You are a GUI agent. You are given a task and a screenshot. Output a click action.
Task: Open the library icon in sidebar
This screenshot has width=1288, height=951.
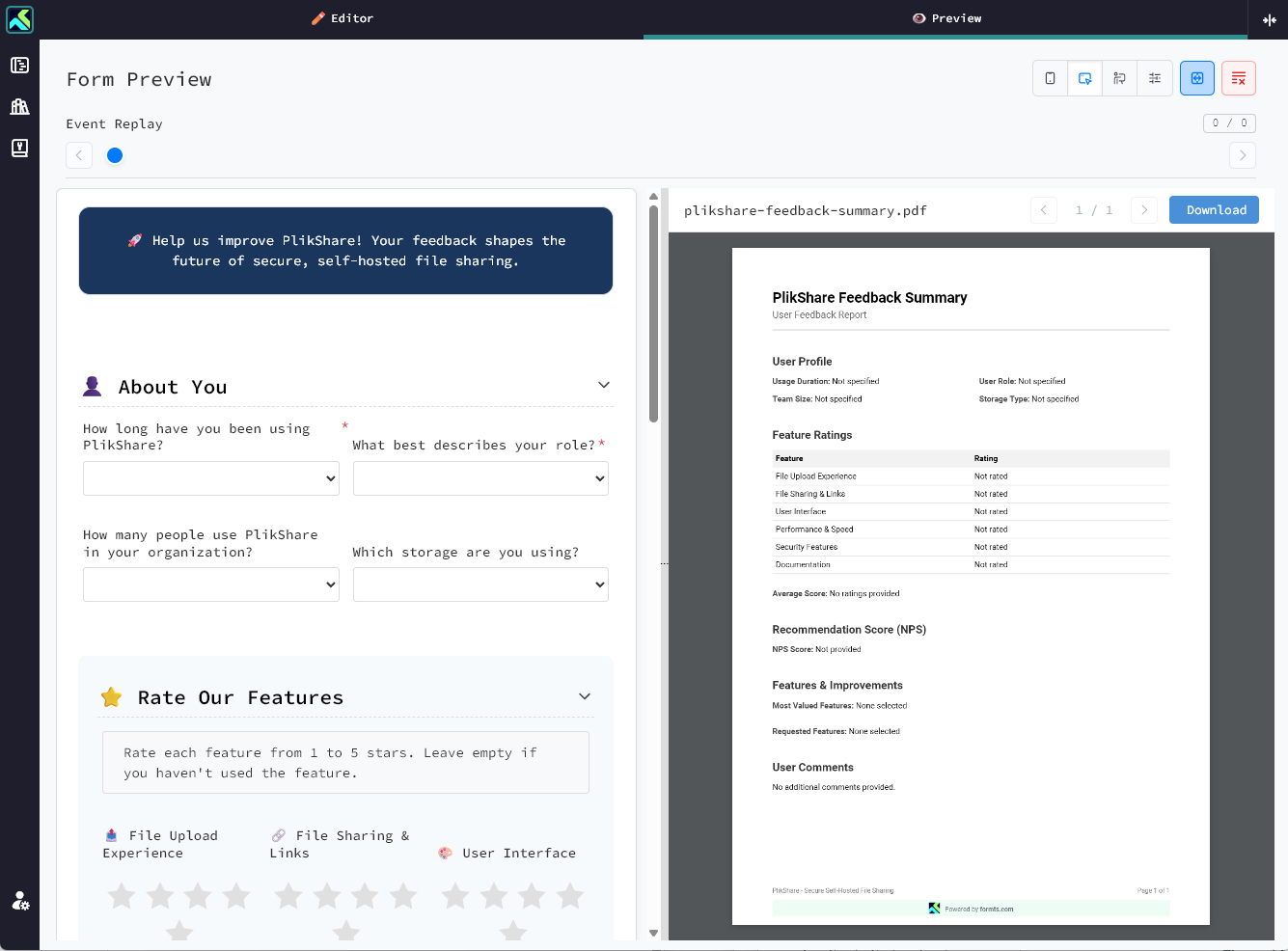19,106
